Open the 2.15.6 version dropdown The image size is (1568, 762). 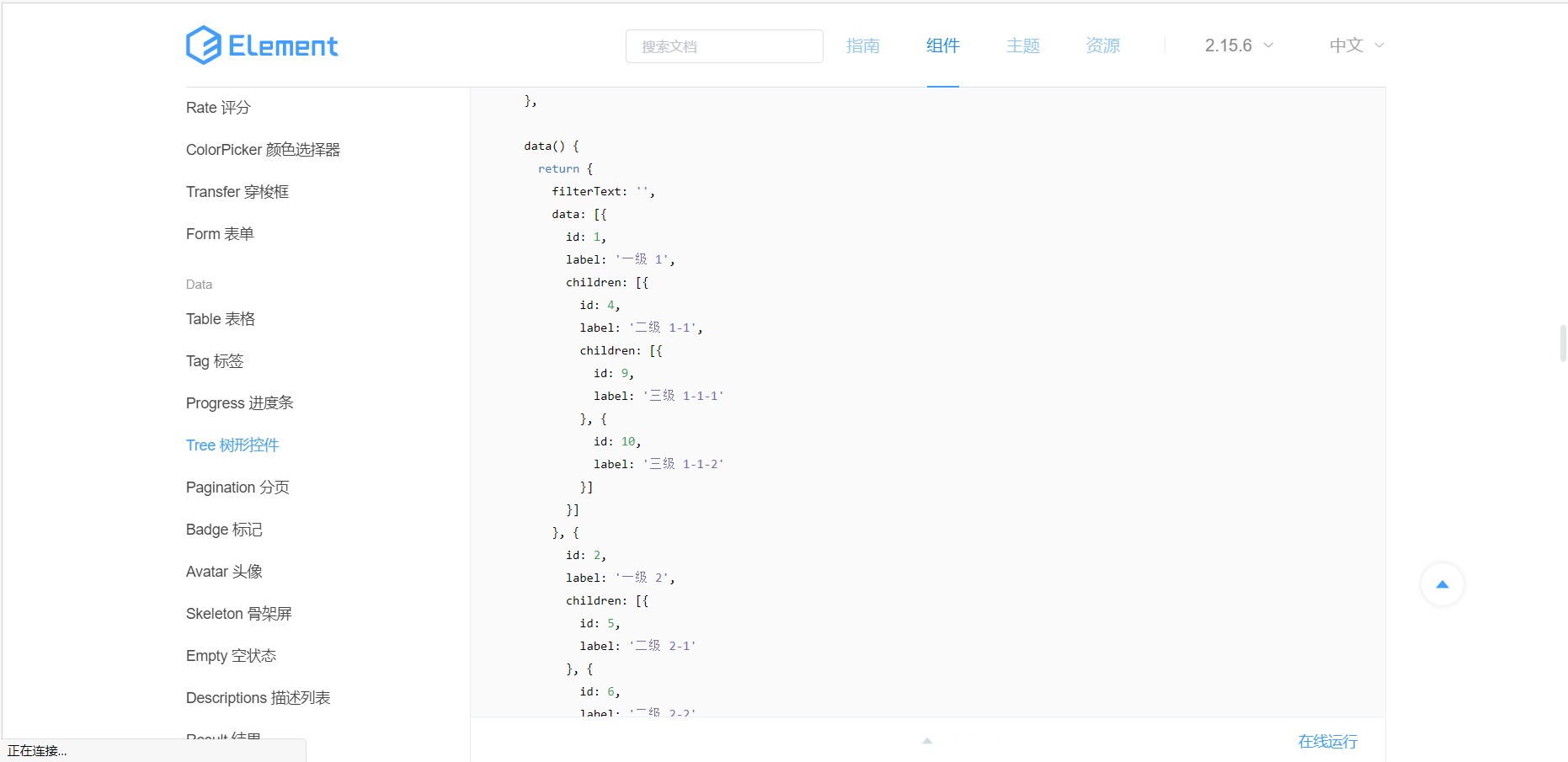click(x=1239, y=45)
